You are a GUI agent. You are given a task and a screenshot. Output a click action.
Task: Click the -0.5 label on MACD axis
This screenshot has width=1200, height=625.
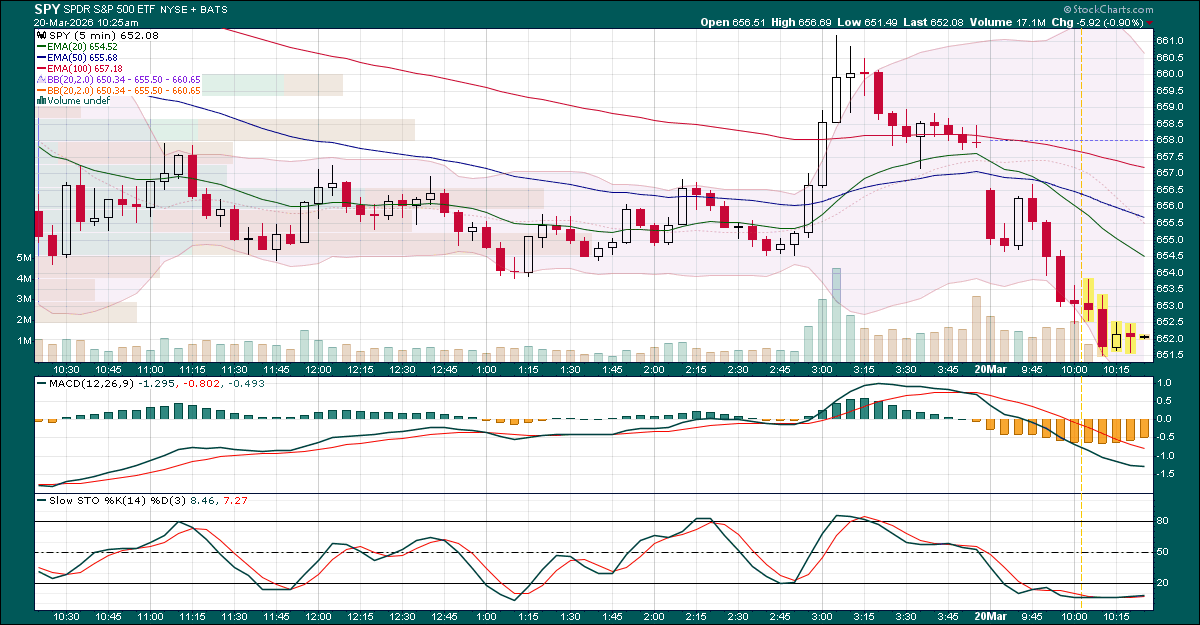pos(1164,437)
